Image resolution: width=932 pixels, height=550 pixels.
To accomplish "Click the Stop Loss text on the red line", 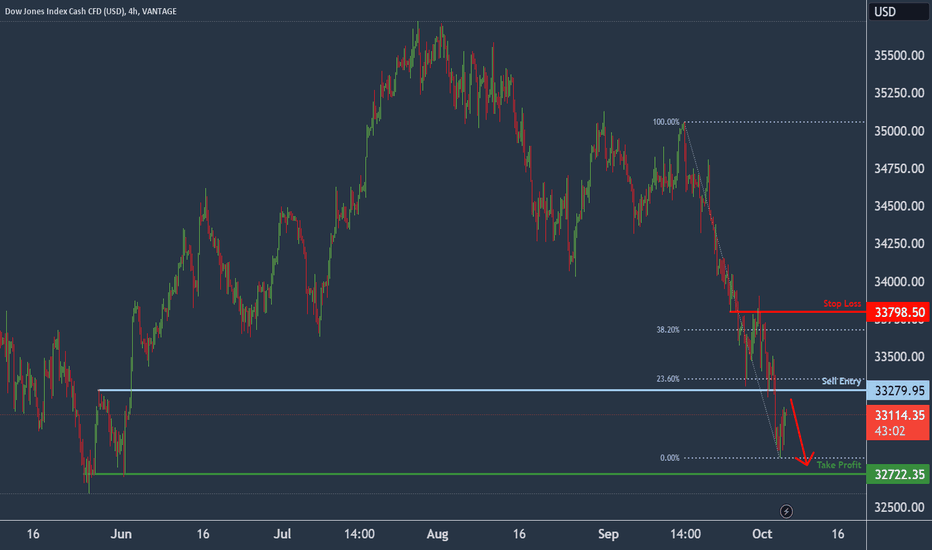I will (x=842, y=304).
